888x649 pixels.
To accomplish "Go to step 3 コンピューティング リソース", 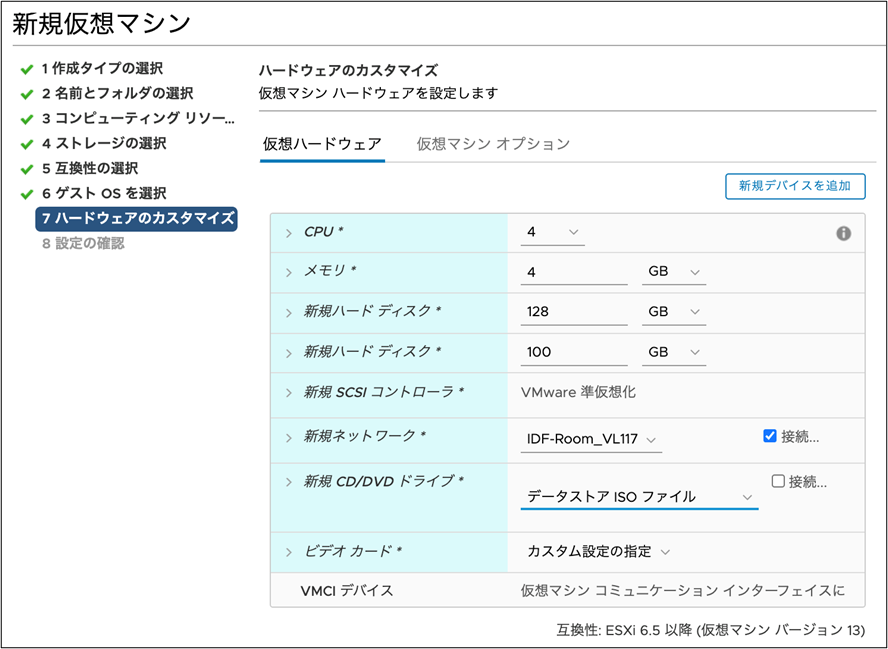I will click(138, 118).
